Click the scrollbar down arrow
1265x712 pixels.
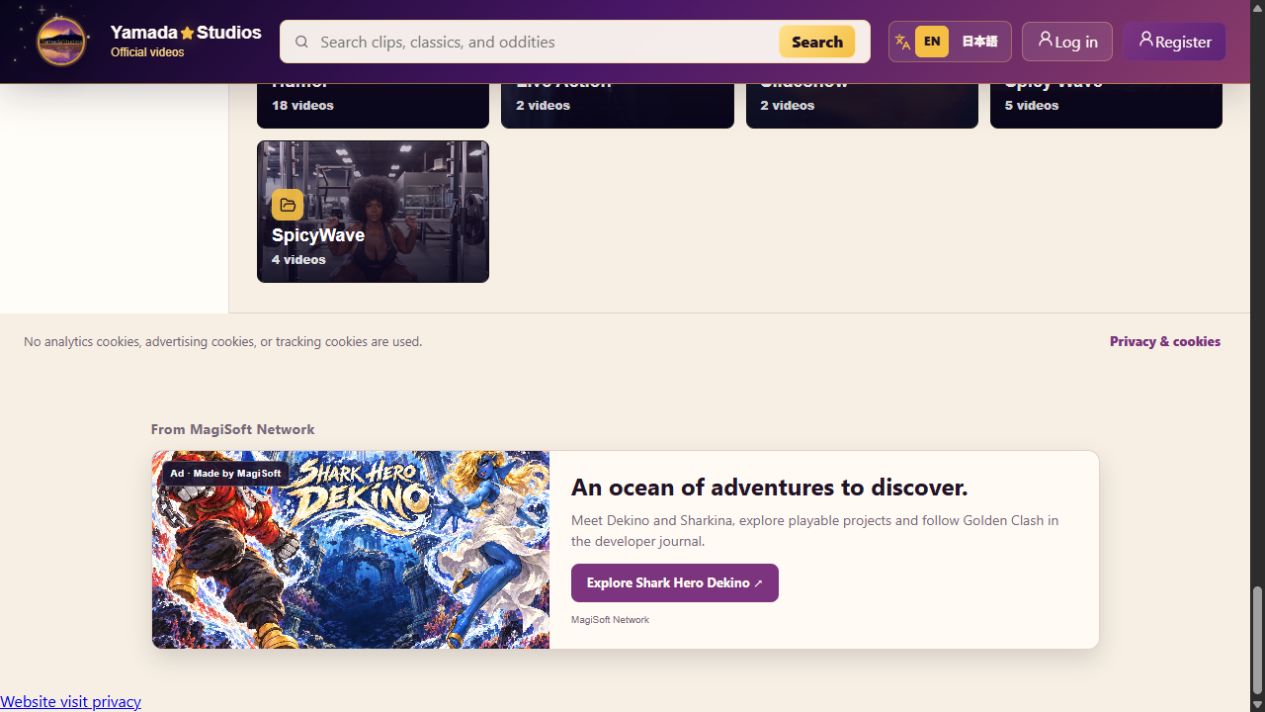pos(1257,704)
